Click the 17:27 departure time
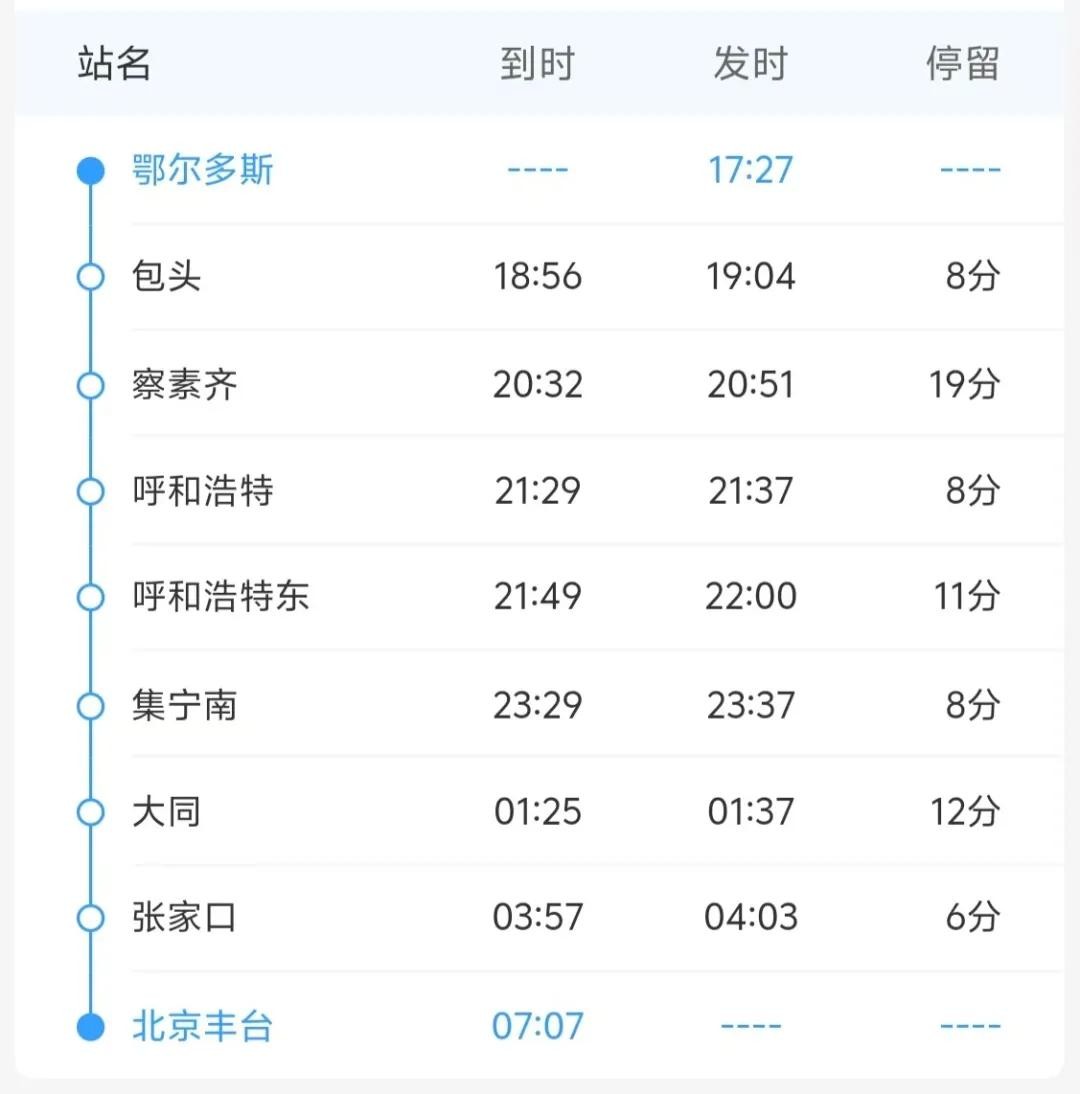This screenshot has width=1080, height=1094. pyautogui.click(x=750, y=170)
